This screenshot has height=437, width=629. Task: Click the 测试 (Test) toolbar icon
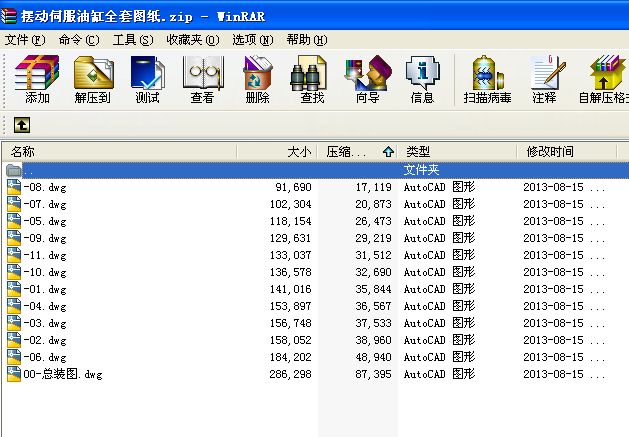[x=148, y=79]
